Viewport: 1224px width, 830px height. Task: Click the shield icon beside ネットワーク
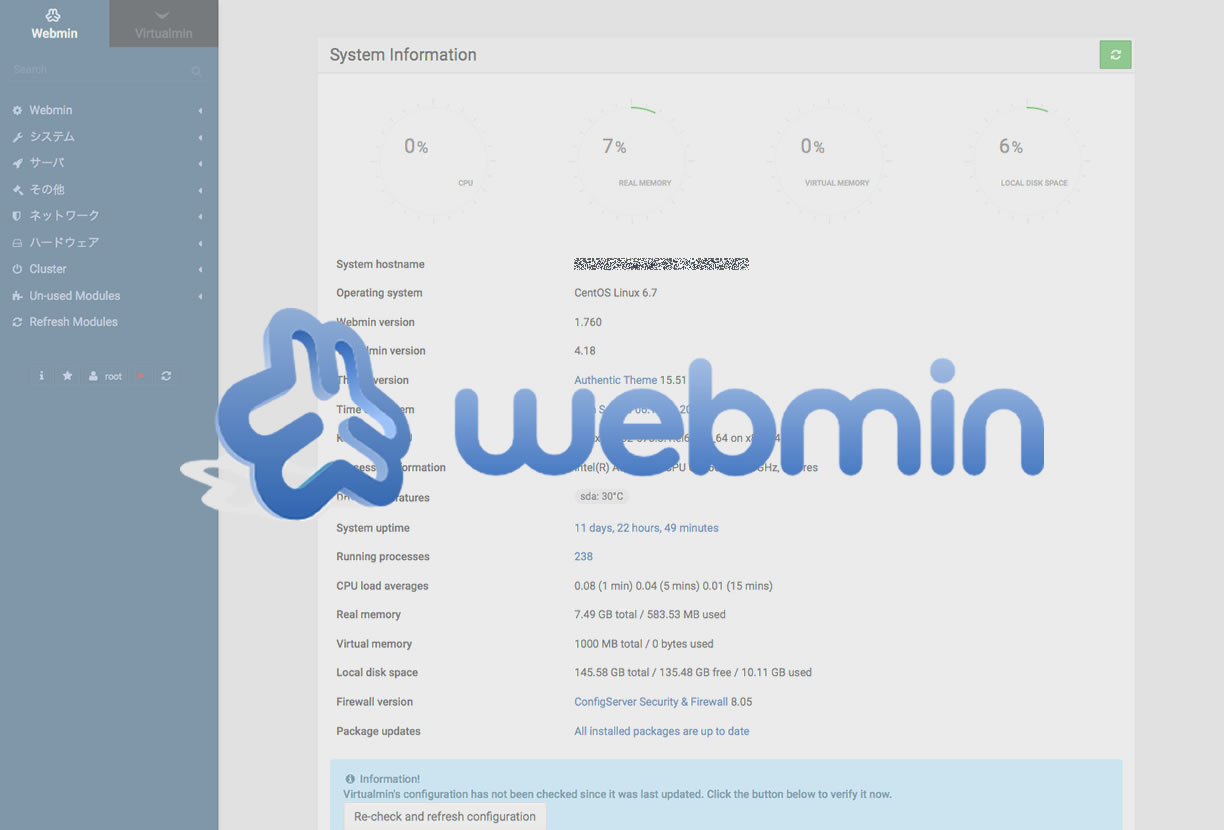[x=17, y=216]
